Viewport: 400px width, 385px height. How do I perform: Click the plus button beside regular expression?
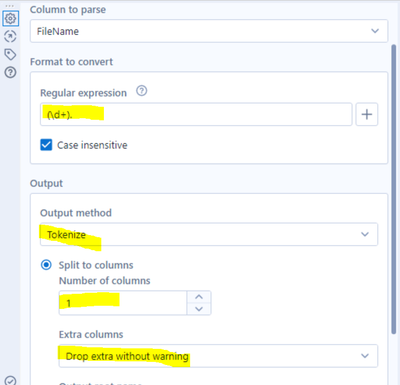367,114
